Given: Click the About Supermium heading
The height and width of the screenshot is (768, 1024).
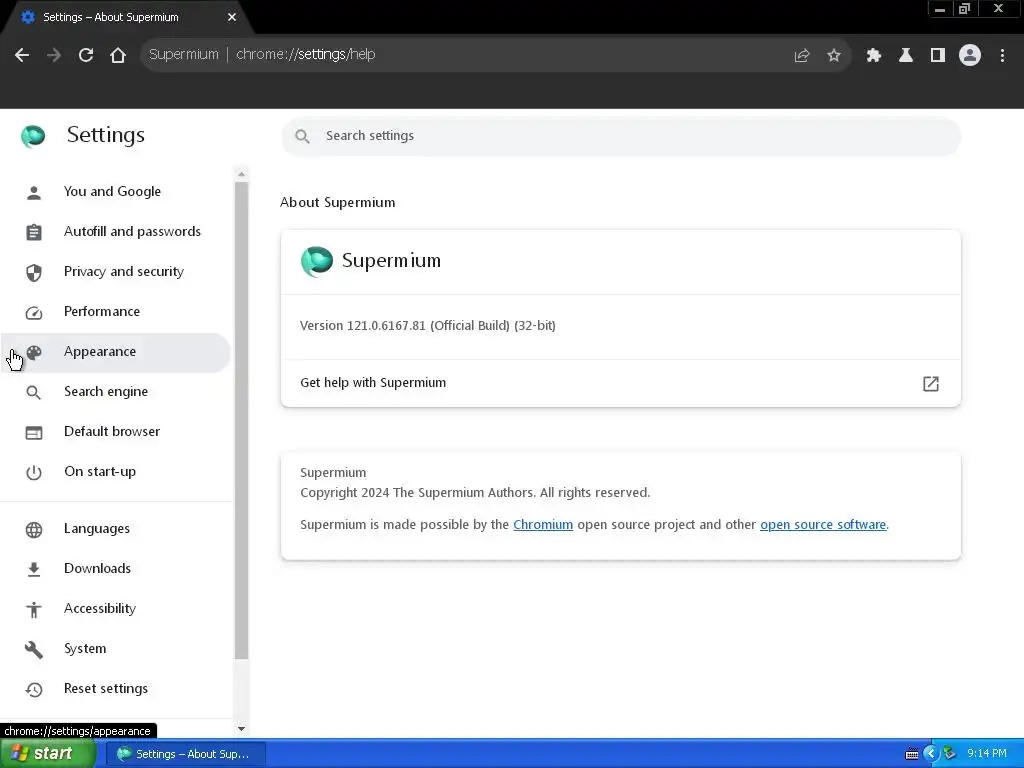Looking at the screenshot, I should (x=338, y=202).
